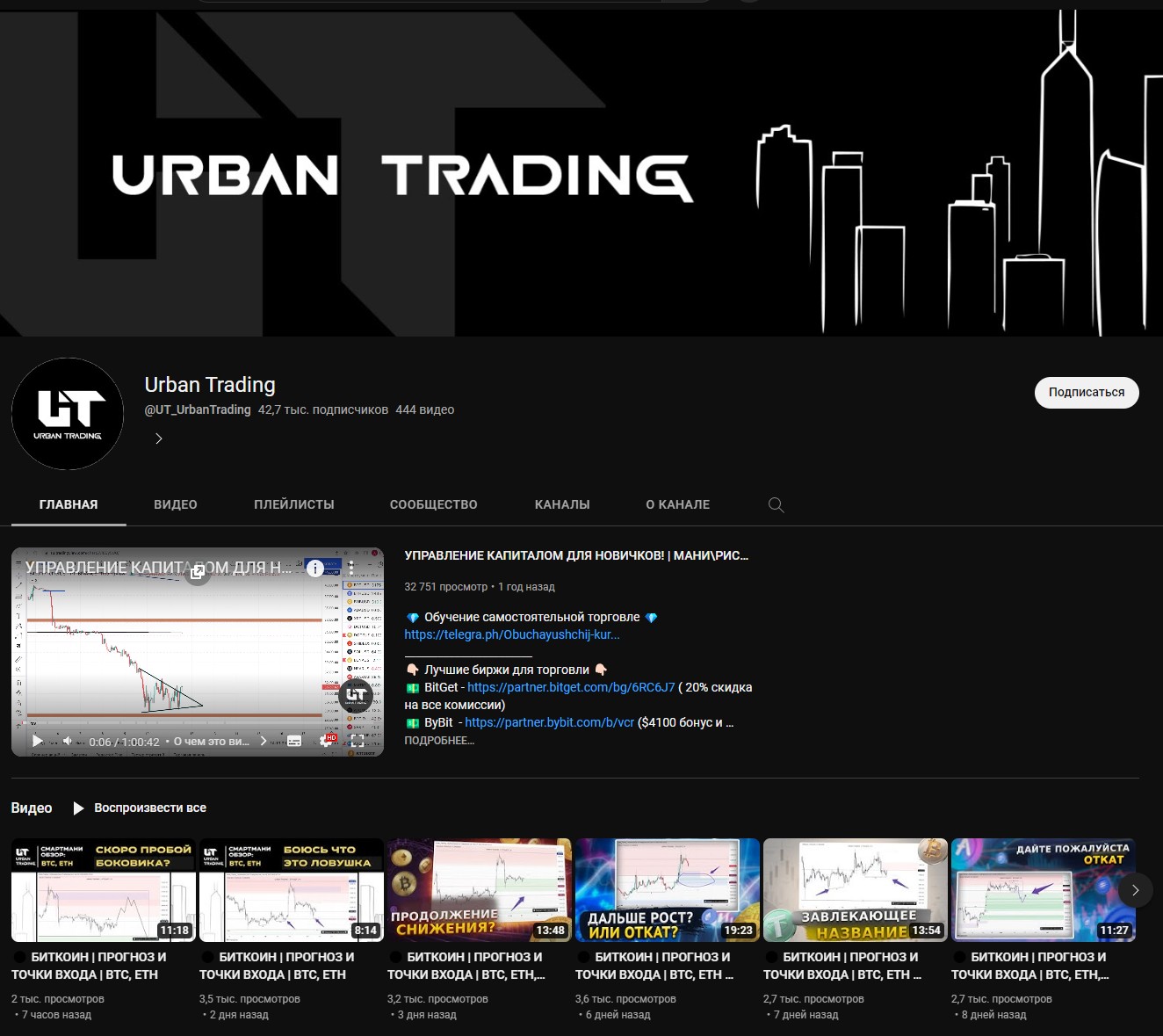1163x1036 pixels.
Task: Open thumbnail СКОРО ПРОБОЙ БОКОВИКА?
Action: tap(104, 890)
